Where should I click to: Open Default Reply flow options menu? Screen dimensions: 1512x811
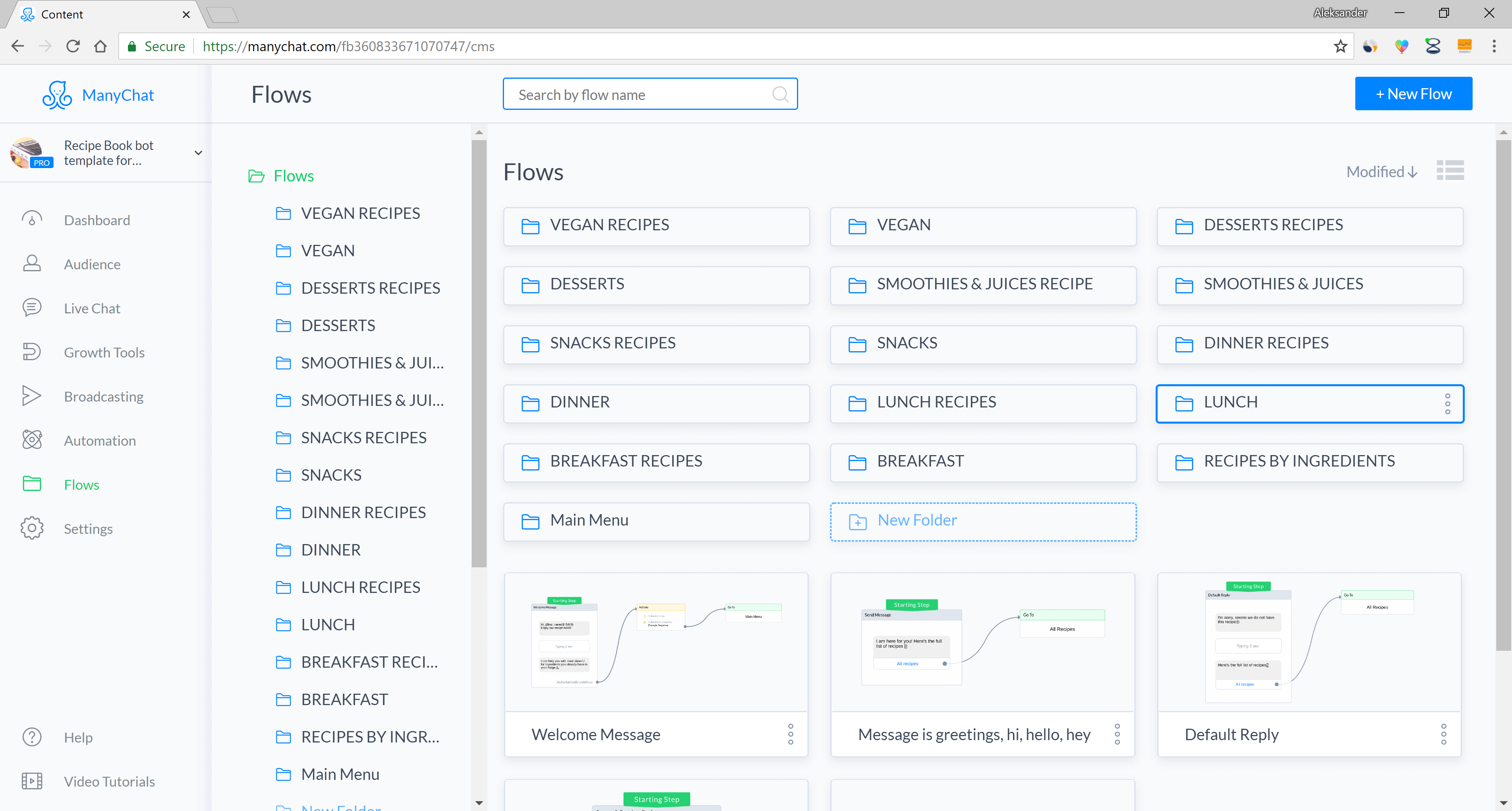point(1444,734)
